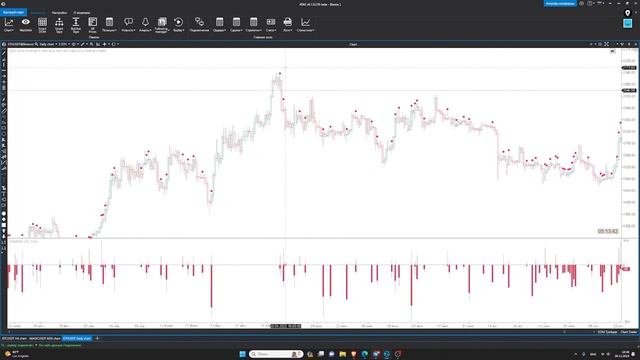
Task: Launch the market Replay player icon
Action: [178, 24]
